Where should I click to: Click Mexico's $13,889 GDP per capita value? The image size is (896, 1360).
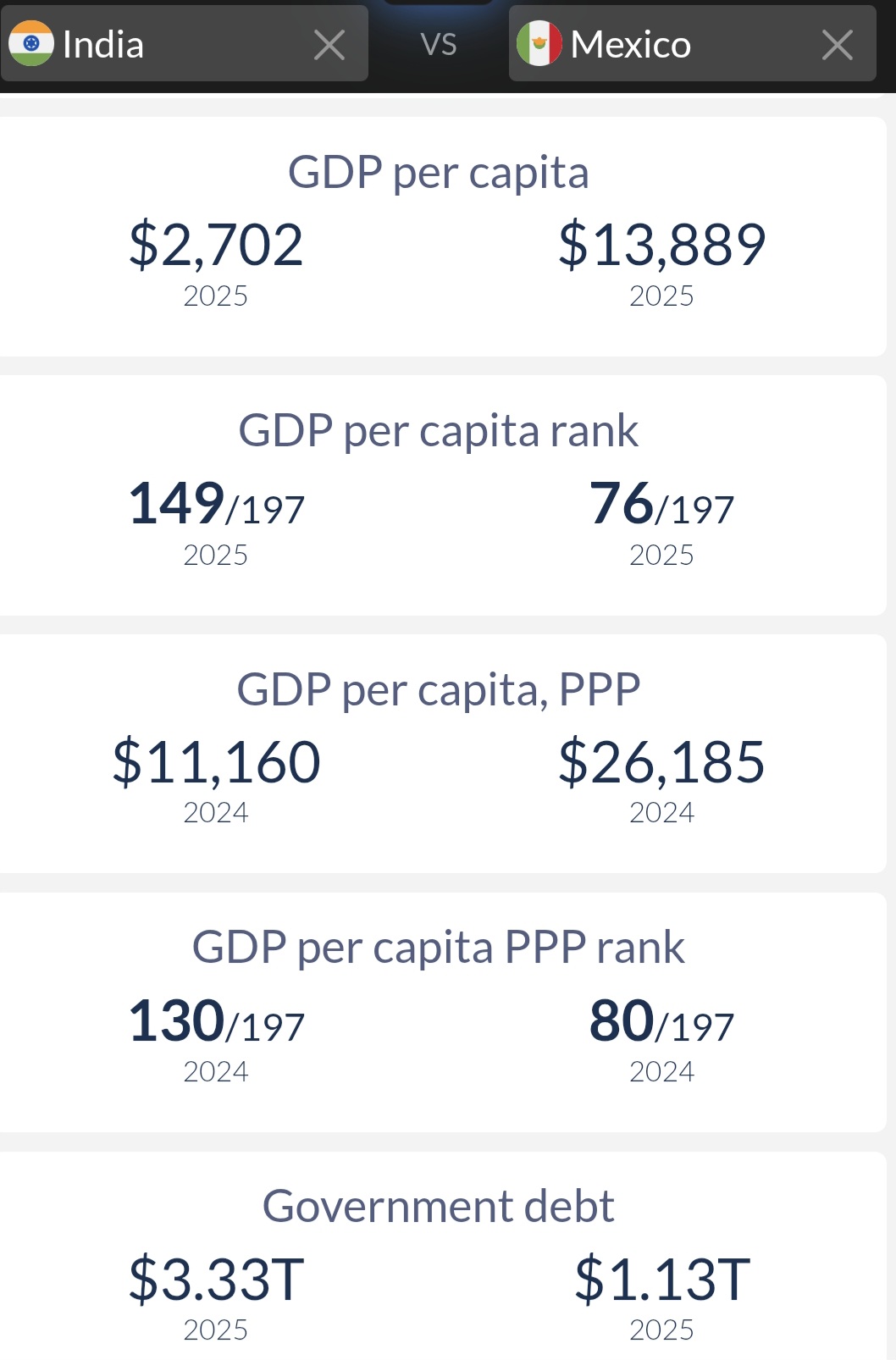(662, 245)
